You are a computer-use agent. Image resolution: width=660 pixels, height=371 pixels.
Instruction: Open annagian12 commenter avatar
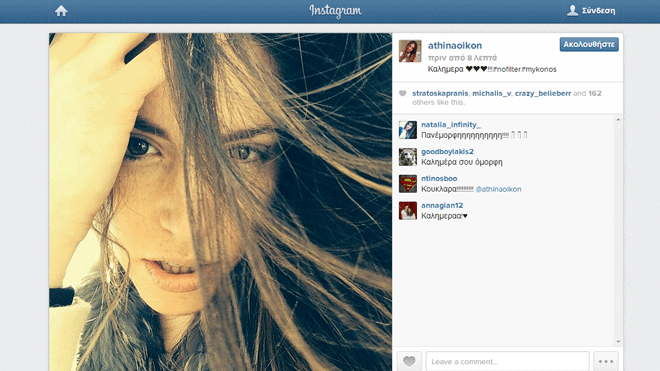tap(408, 211)
